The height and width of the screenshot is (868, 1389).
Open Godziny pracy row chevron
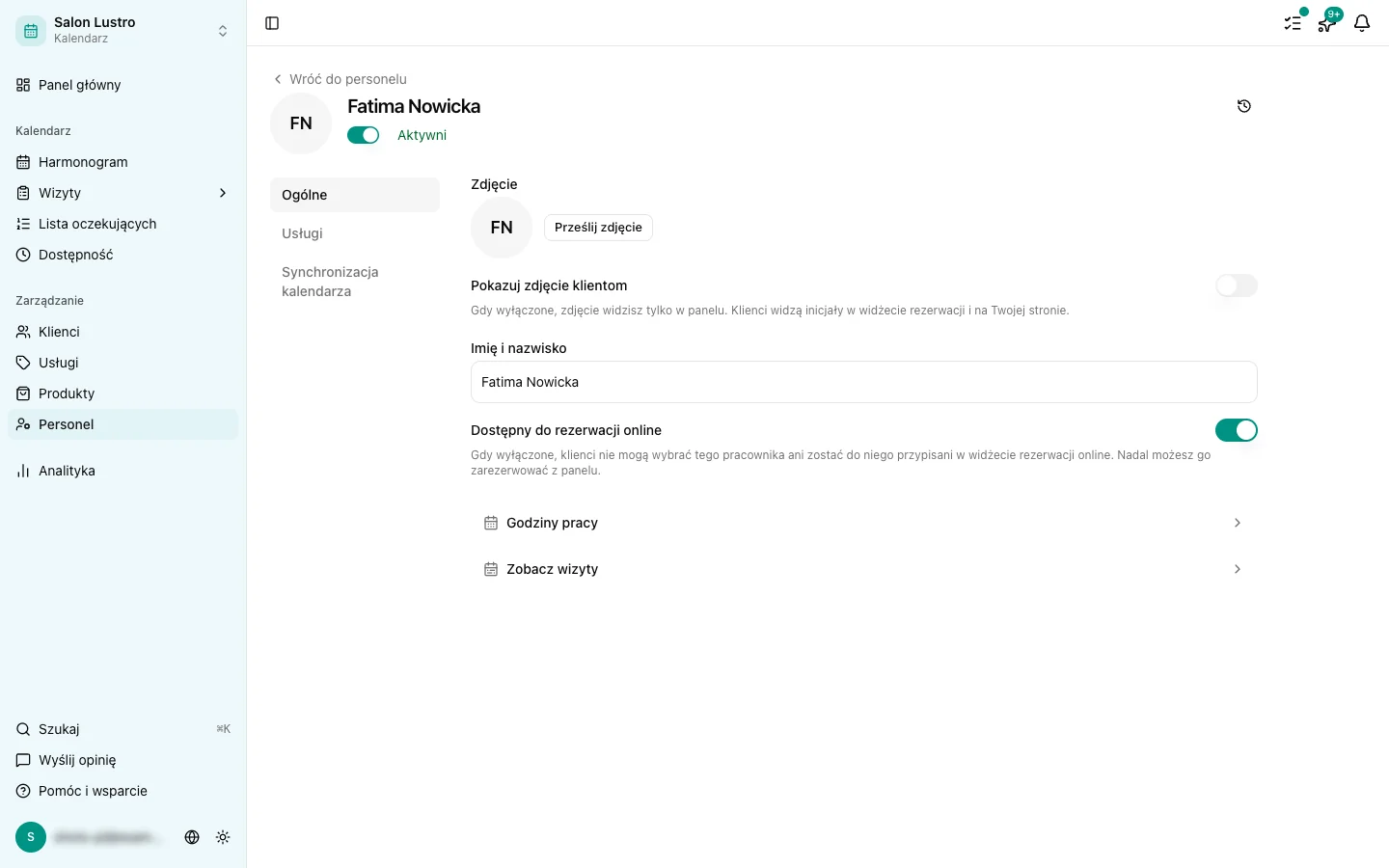[1238, 523]
